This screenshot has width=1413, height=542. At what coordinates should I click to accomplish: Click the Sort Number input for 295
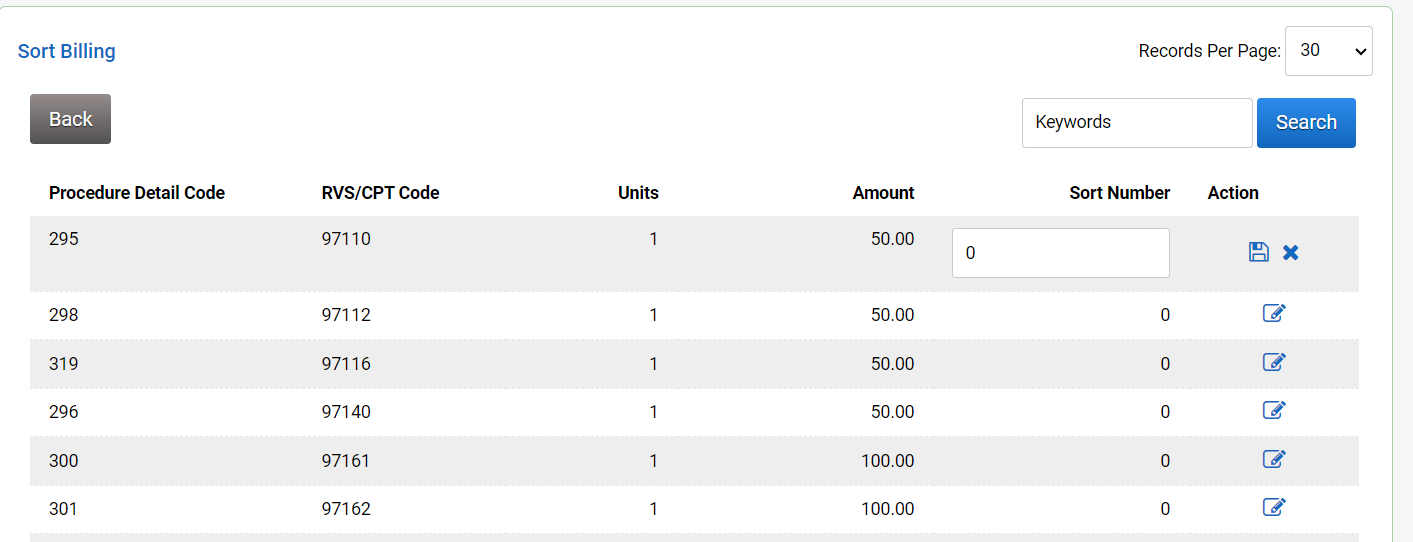[1060, 253]
